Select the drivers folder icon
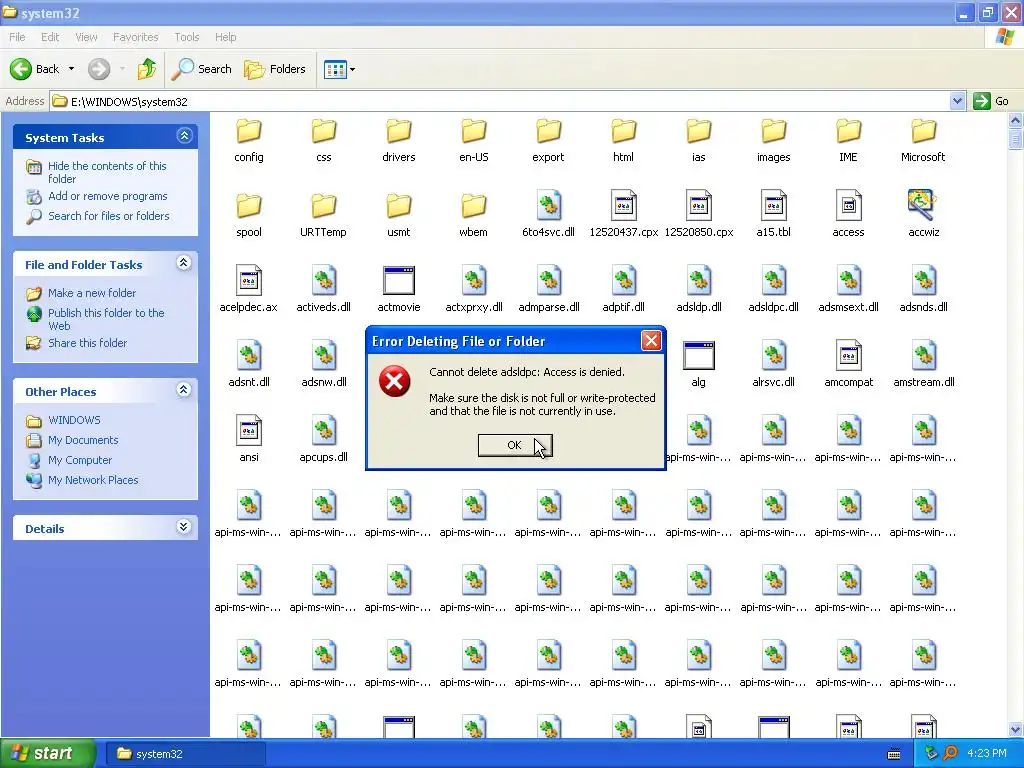The image size is (1024, 768). point(399,131)
